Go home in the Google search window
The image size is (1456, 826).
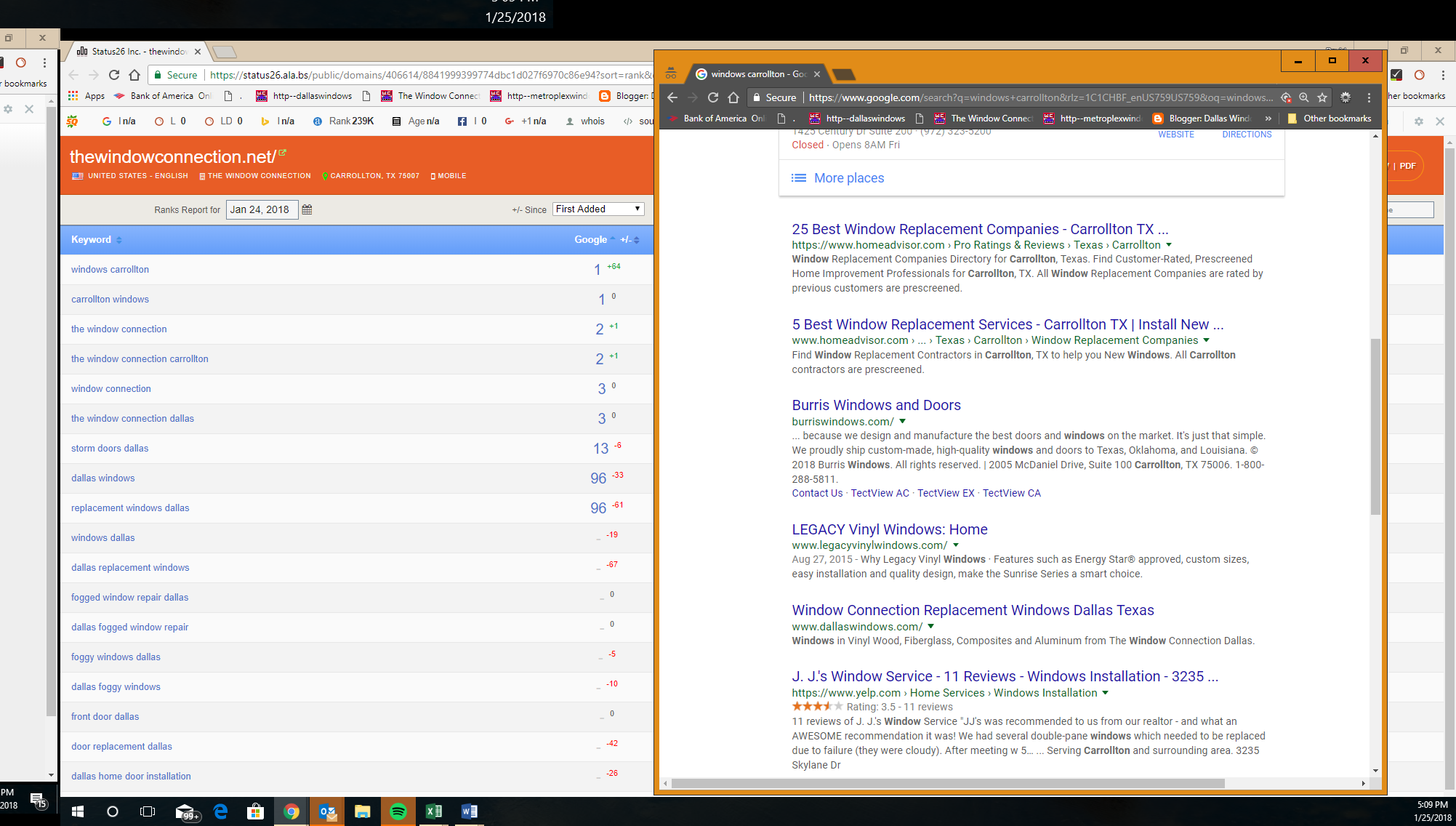pos(733,97)
